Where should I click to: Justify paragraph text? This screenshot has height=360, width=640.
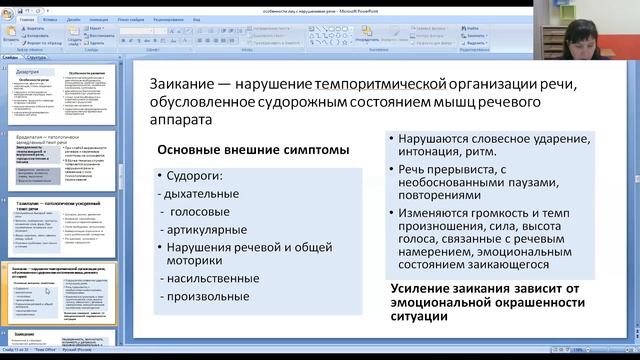tap(223, 41)
